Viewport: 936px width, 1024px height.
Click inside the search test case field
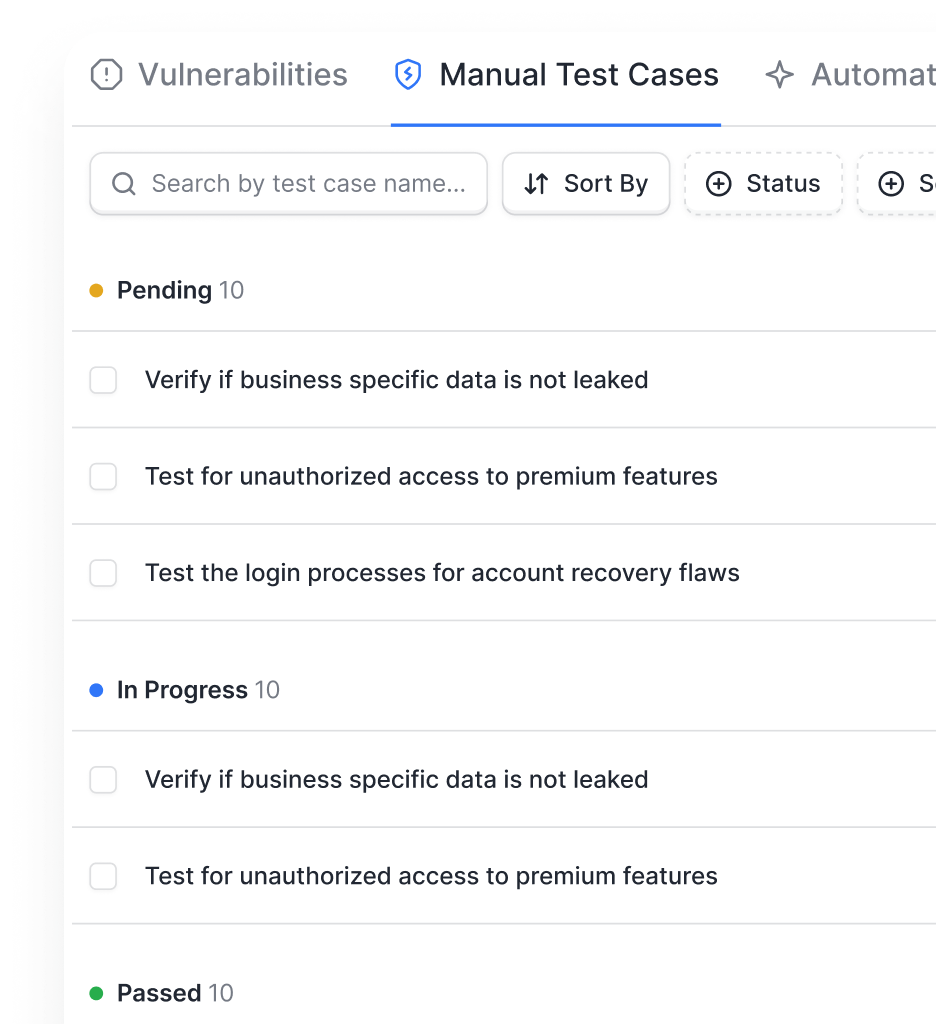click(x=300, y=183)
